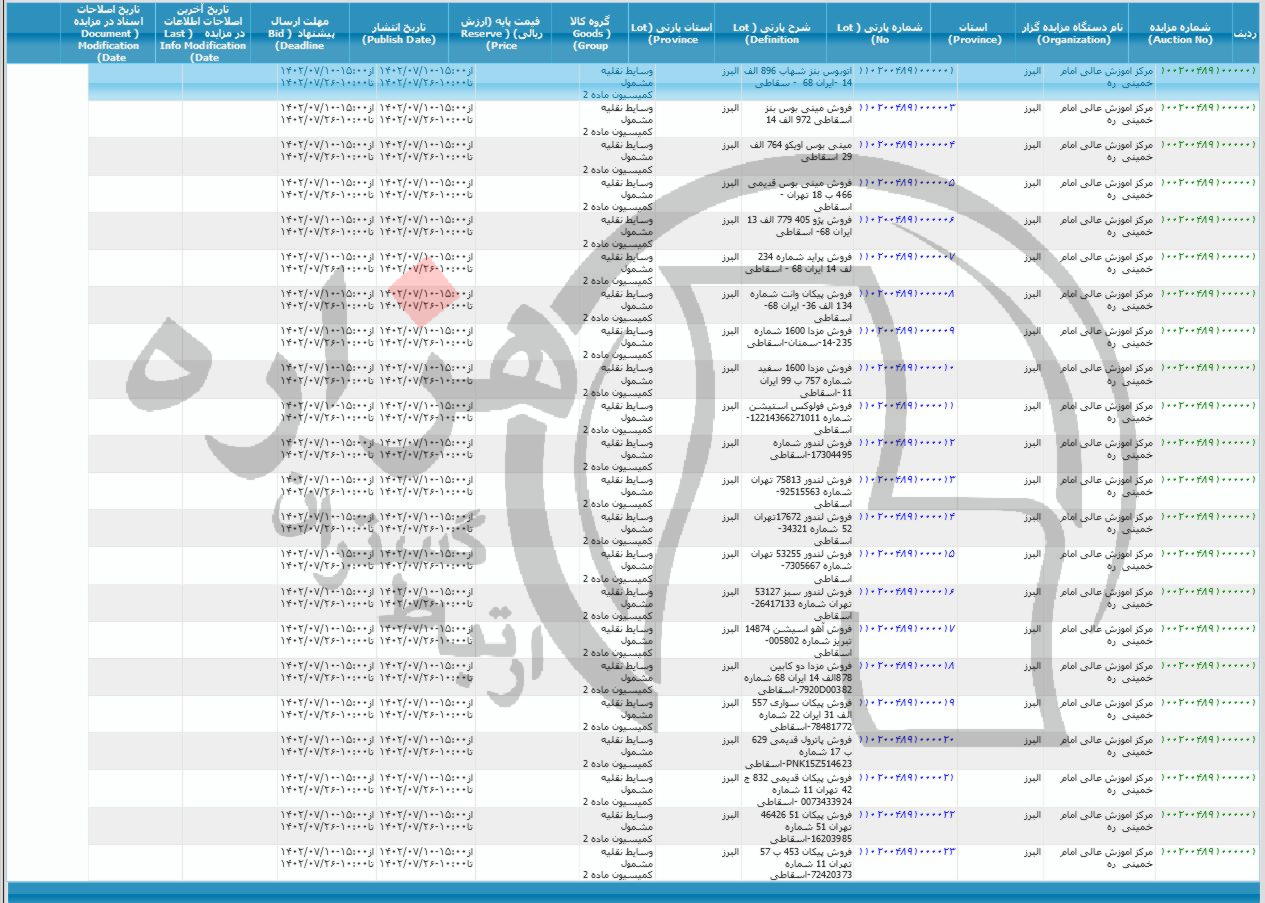Open lot number link ending in 03
The image size is (1265, 903).
907,106
